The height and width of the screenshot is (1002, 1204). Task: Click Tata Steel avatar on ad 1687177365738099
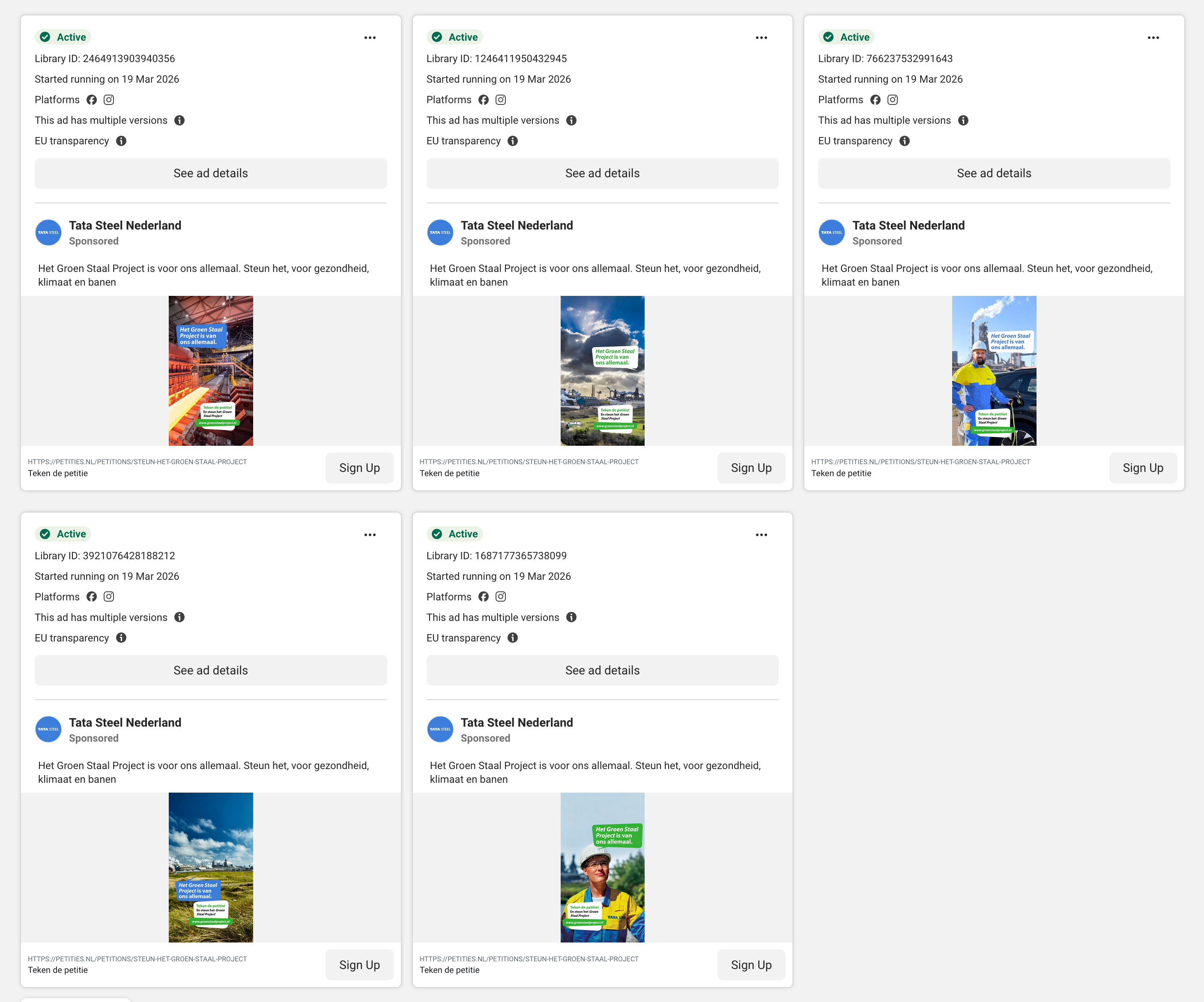[x=440, y=730]
